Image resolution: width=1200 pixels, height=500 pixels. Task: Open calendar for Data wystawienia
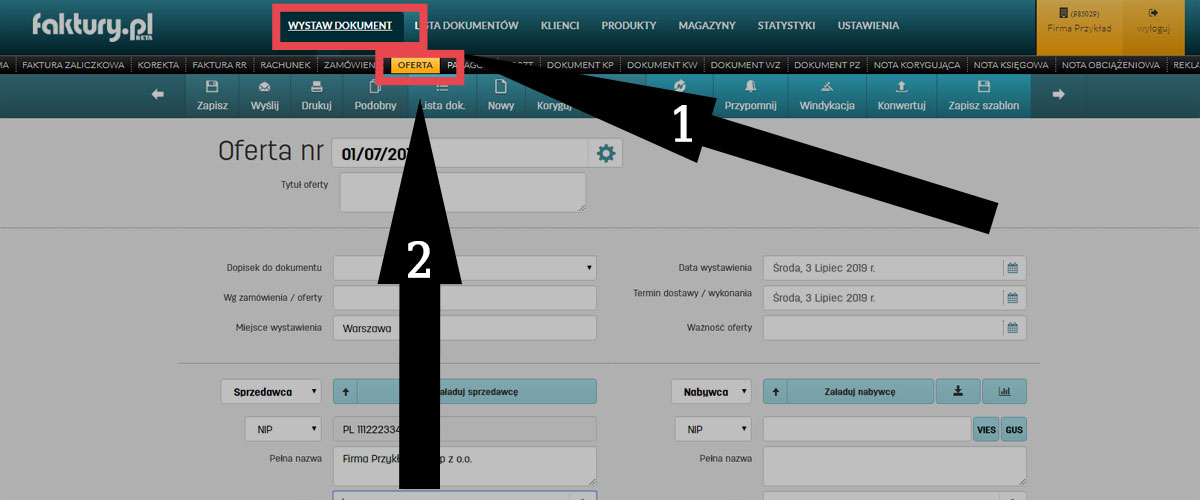click(1012, 268)
